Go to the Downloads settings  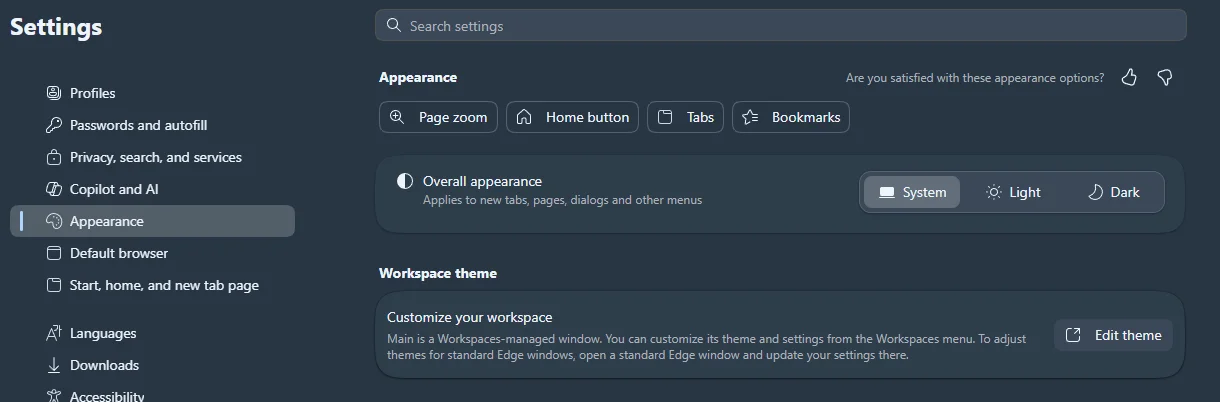(x=152, y=365)
